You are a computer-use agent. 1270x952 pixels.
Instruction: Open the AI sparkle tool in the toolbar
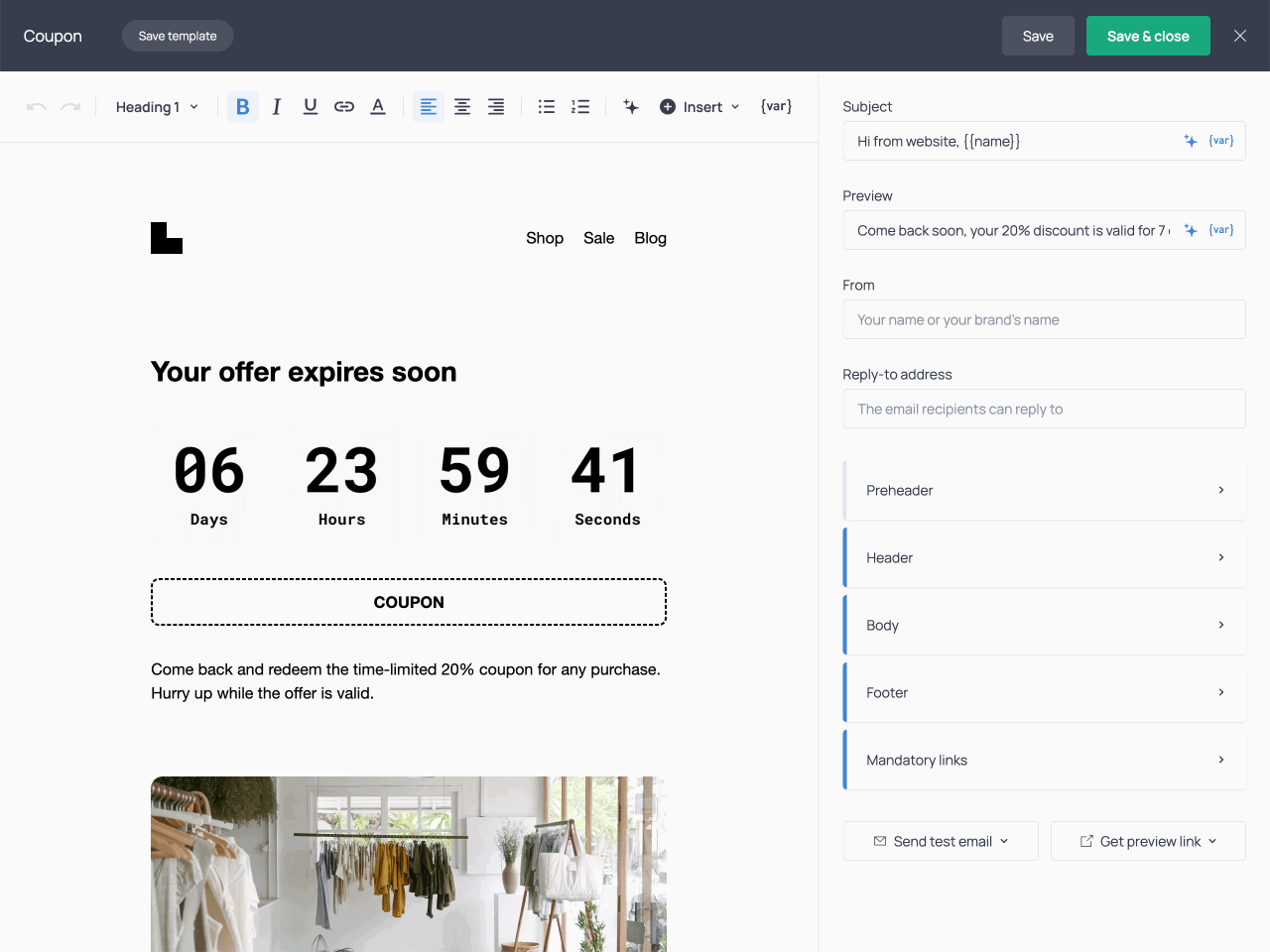pos(631,106)
